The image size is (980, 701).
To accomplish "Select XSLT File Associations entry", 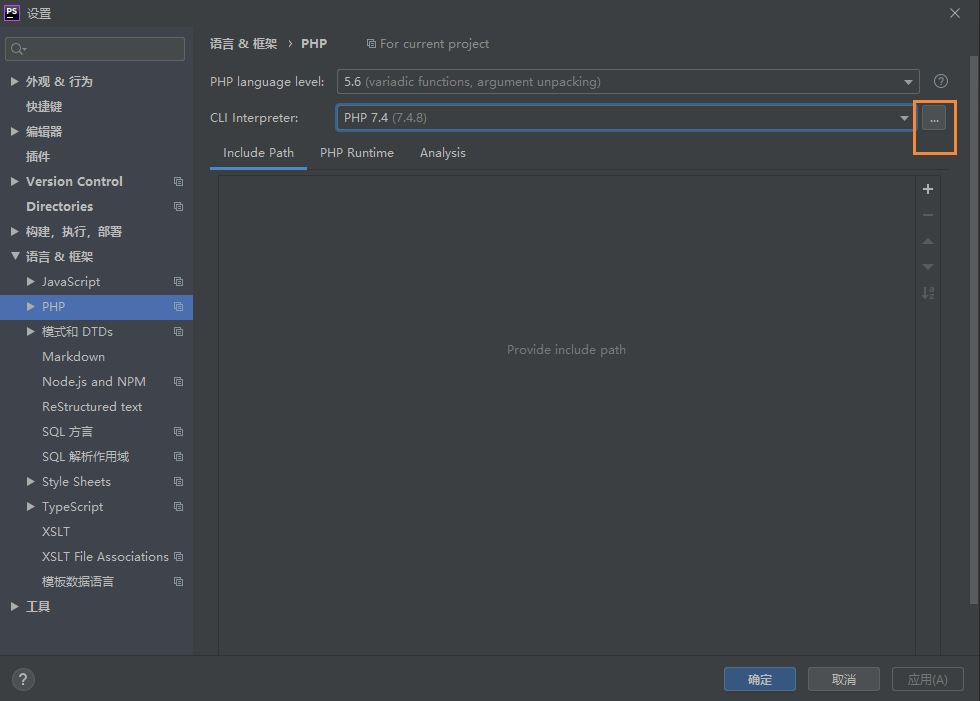I will pyautogui.click(x=105, y=557).
